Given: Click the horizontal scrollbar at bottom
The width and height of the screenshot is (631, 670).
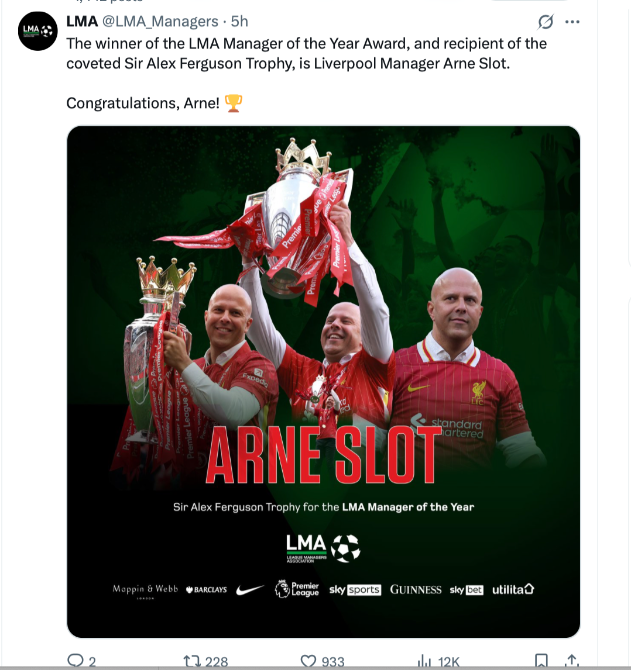Looking at the screenshot, I should point(315,668).
